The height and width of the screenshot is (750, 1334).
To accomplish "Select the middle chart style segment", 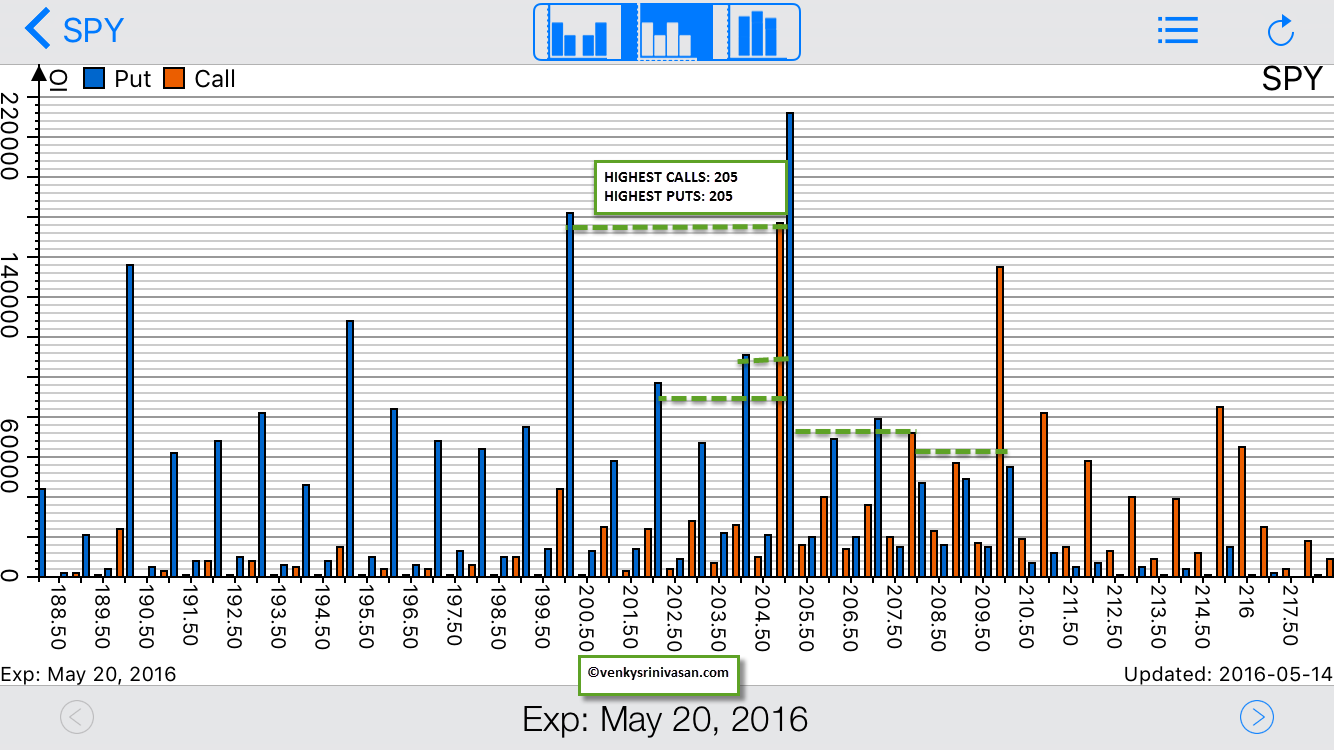I will [x=667, y=31].
